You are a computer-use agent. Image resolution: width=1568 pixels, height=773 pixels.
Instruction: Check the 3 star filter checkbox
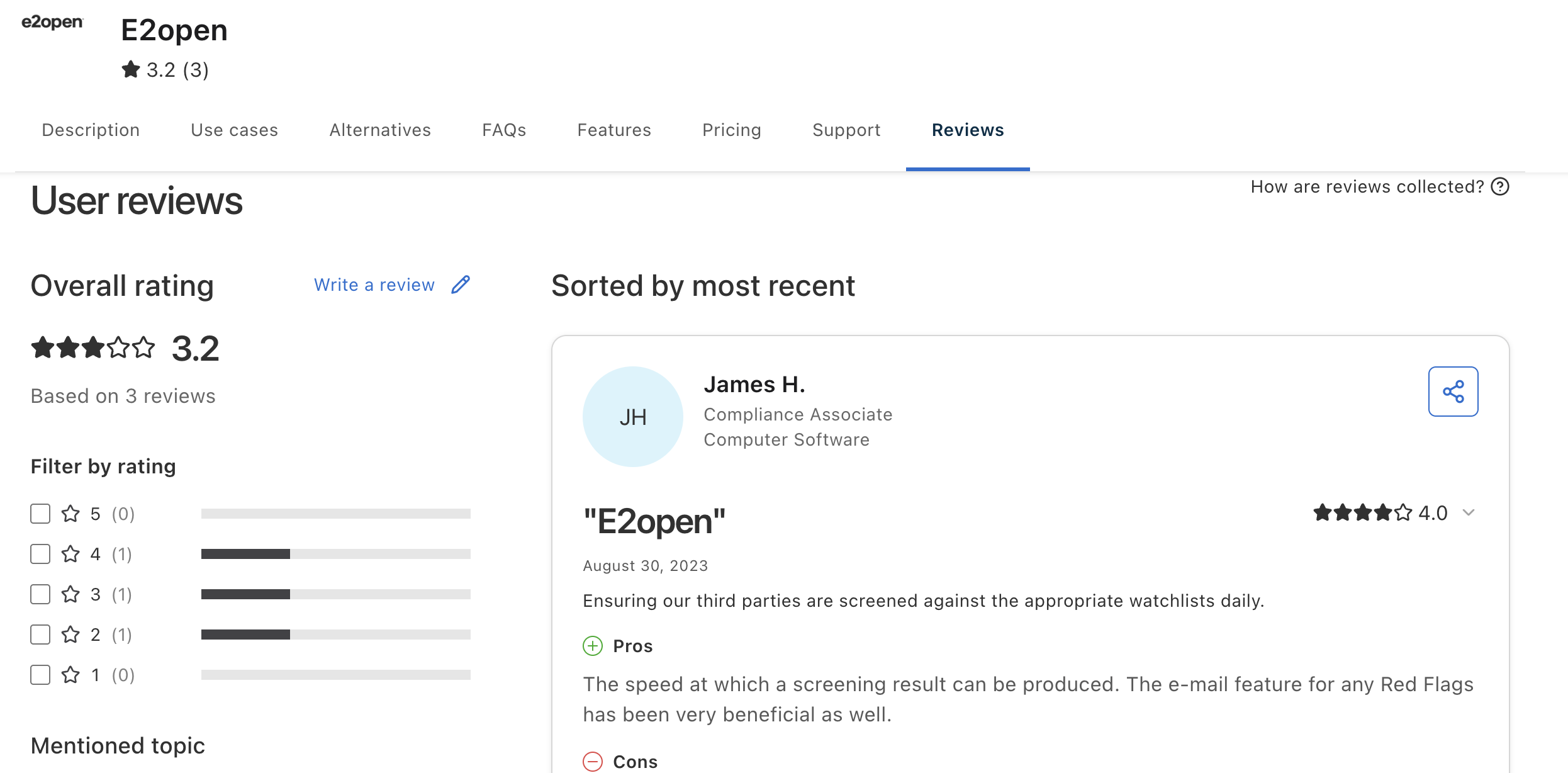pyautogui.click(x=40, y=594)
